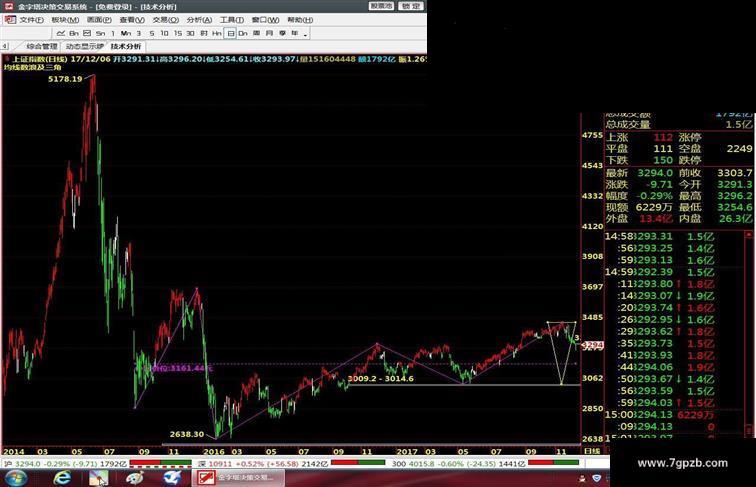Open the Paint palette taskbar icon

pos(135,478)
